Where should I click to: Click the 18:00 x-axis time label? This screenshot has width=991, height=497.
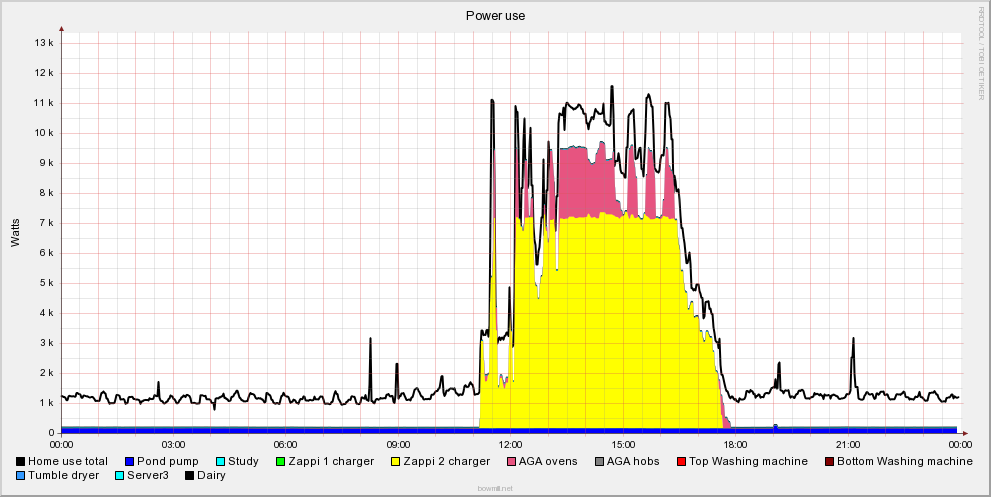pyautogui.click(x=735, y=443)
